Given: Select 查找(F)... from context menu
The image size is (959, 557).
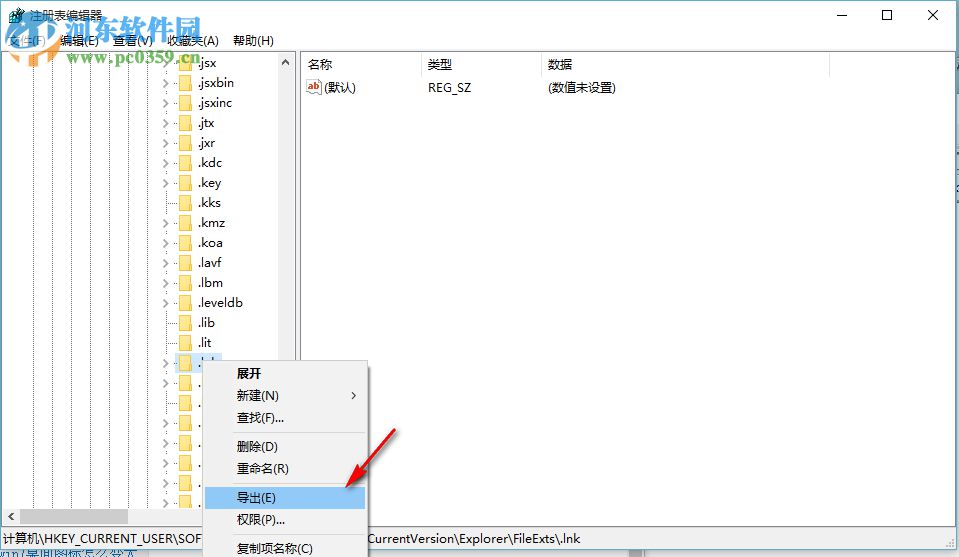Looking at the screenshot, I should coord(285,418).
